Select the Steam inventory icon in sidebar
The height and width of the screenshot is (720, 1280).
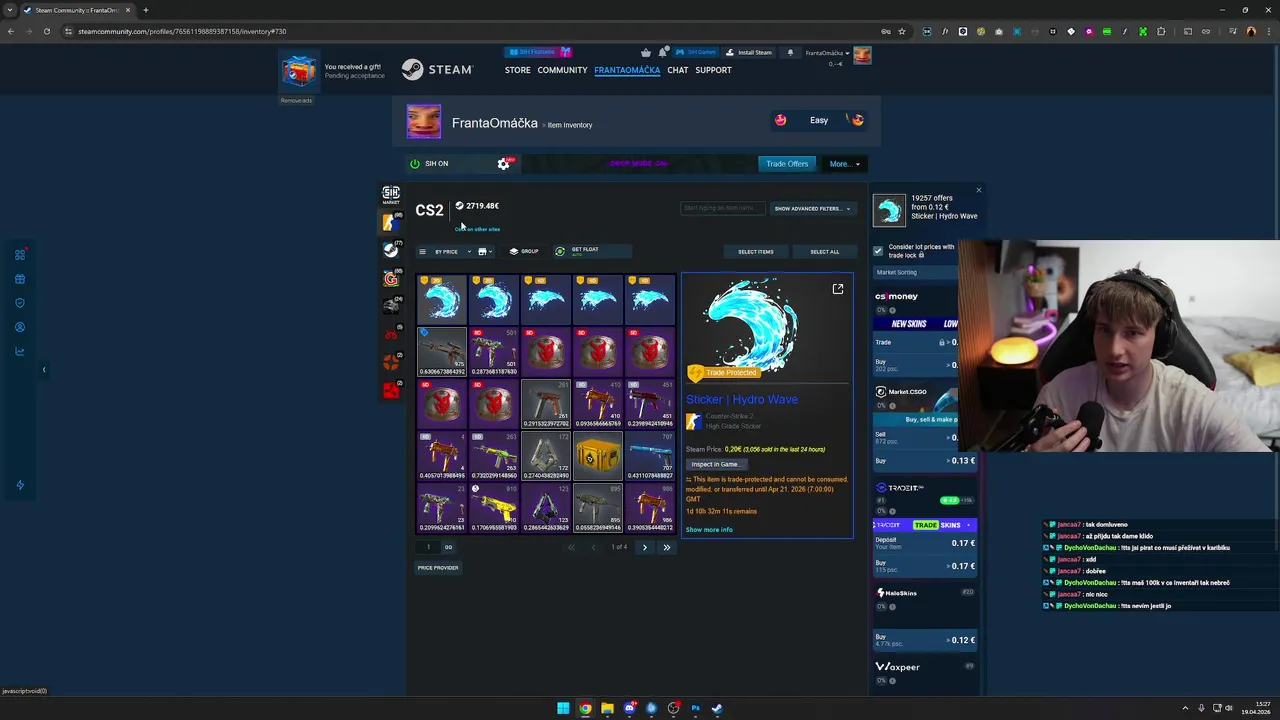(391, 250)
